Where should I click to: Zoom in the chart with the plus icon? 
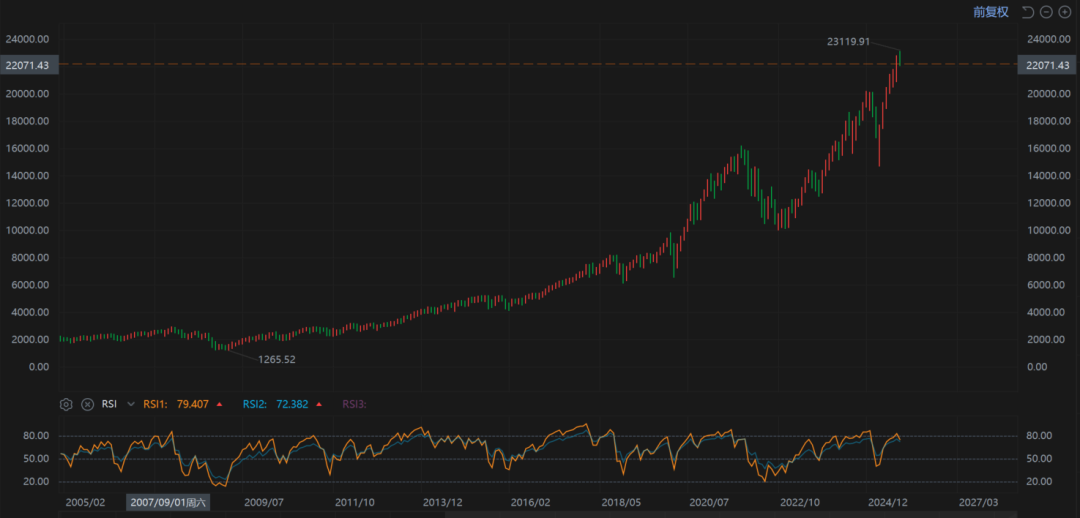pyautogui.click(x=1064, y=12)
